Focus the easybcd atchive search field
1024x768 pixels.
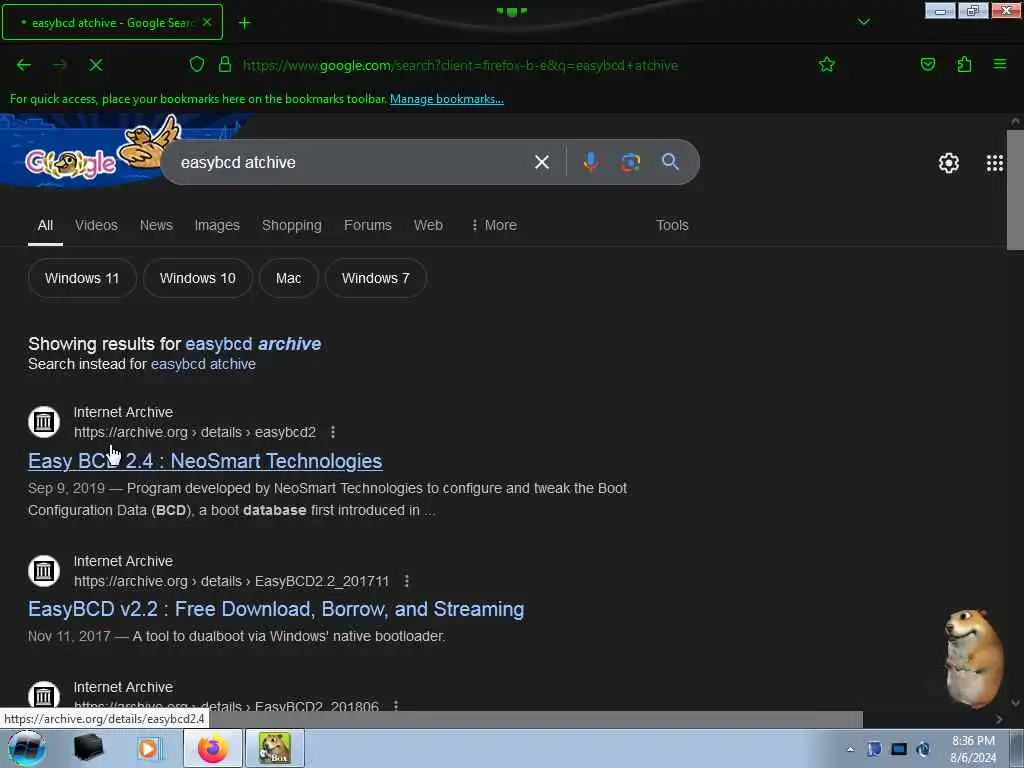(353, 162)
